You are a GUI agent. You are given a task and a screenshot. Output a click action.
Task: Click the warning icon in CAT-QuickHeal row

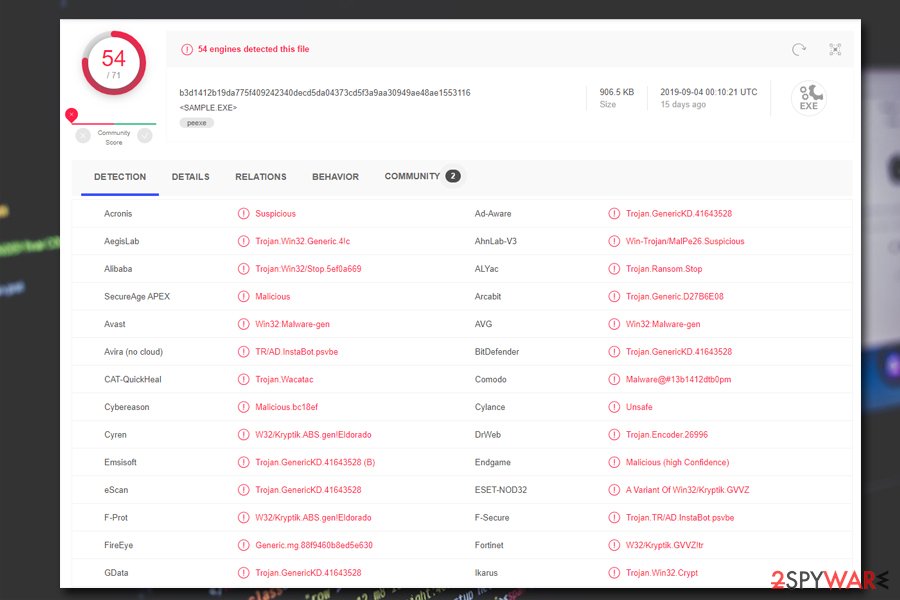tap(243, 379)
